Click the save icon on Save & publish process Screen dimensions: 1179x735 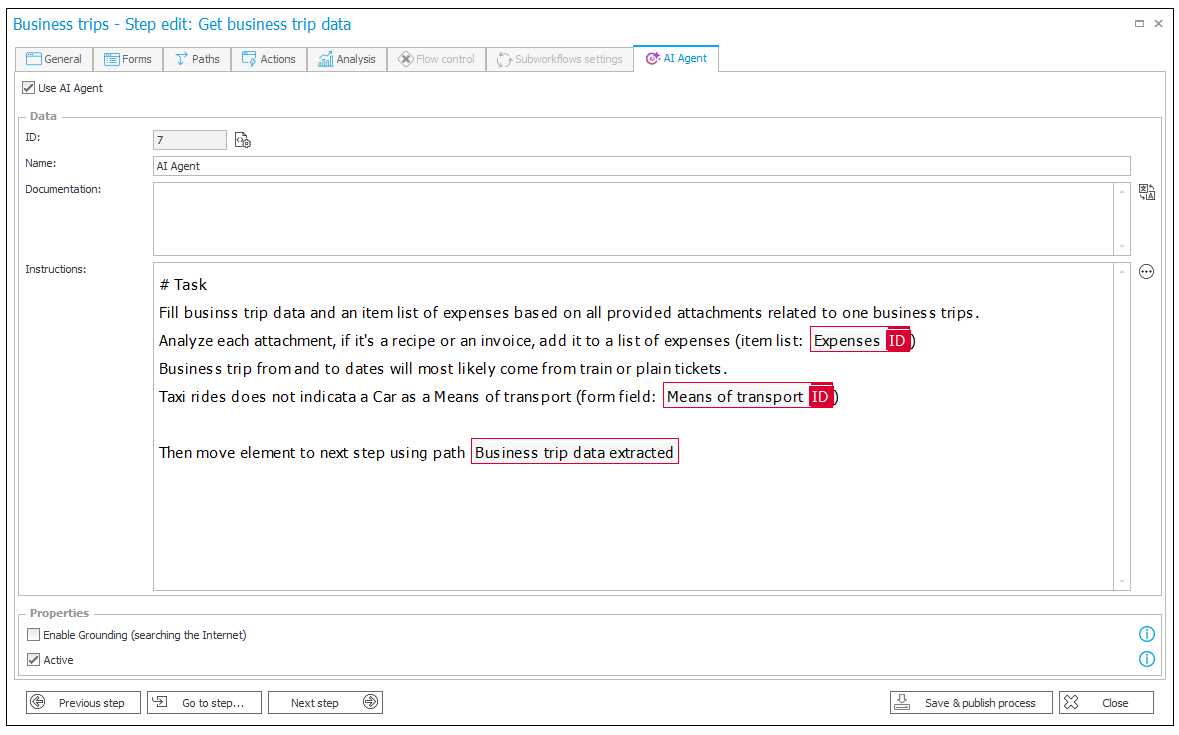pyautogui.click(x=905, y=702)
